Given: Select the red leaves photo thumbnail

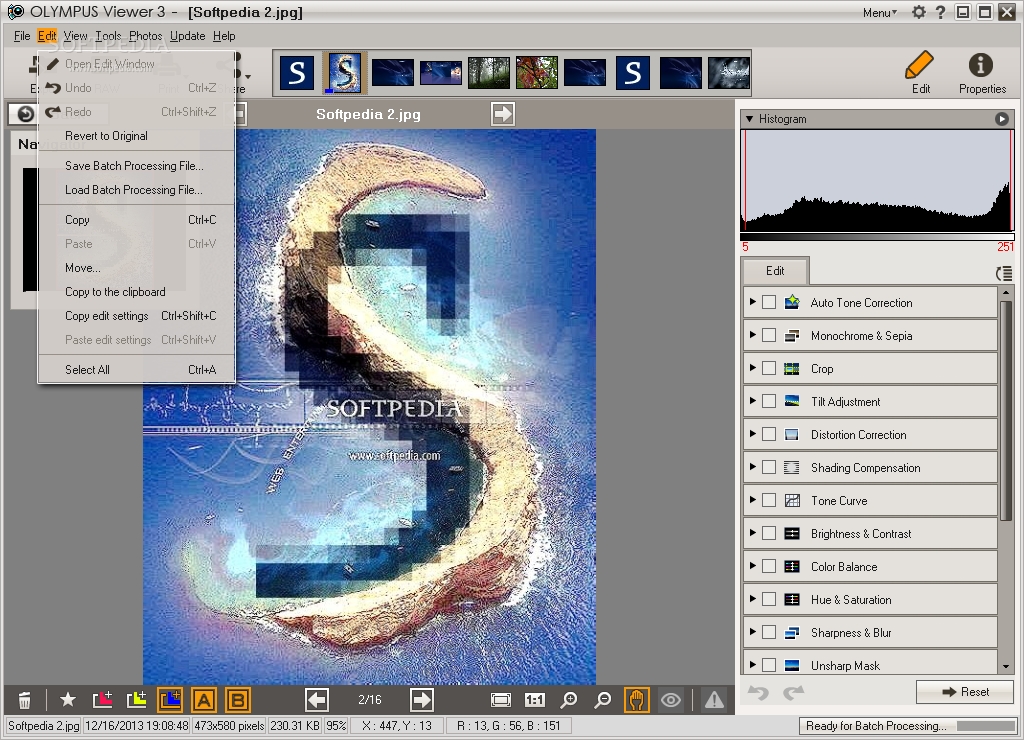Looking at the screenshot, I should point(537,72).
